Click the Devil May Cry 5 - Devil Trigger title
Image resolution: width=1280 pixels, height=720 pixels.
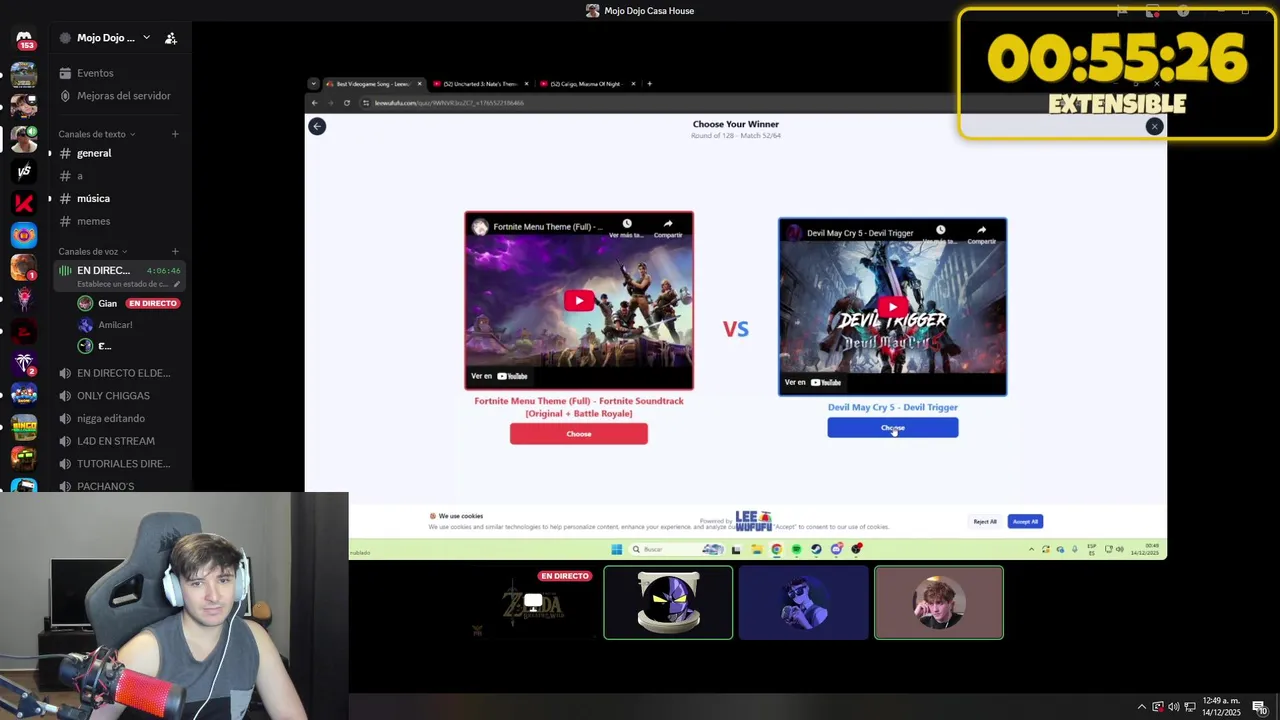click(893, 407)
